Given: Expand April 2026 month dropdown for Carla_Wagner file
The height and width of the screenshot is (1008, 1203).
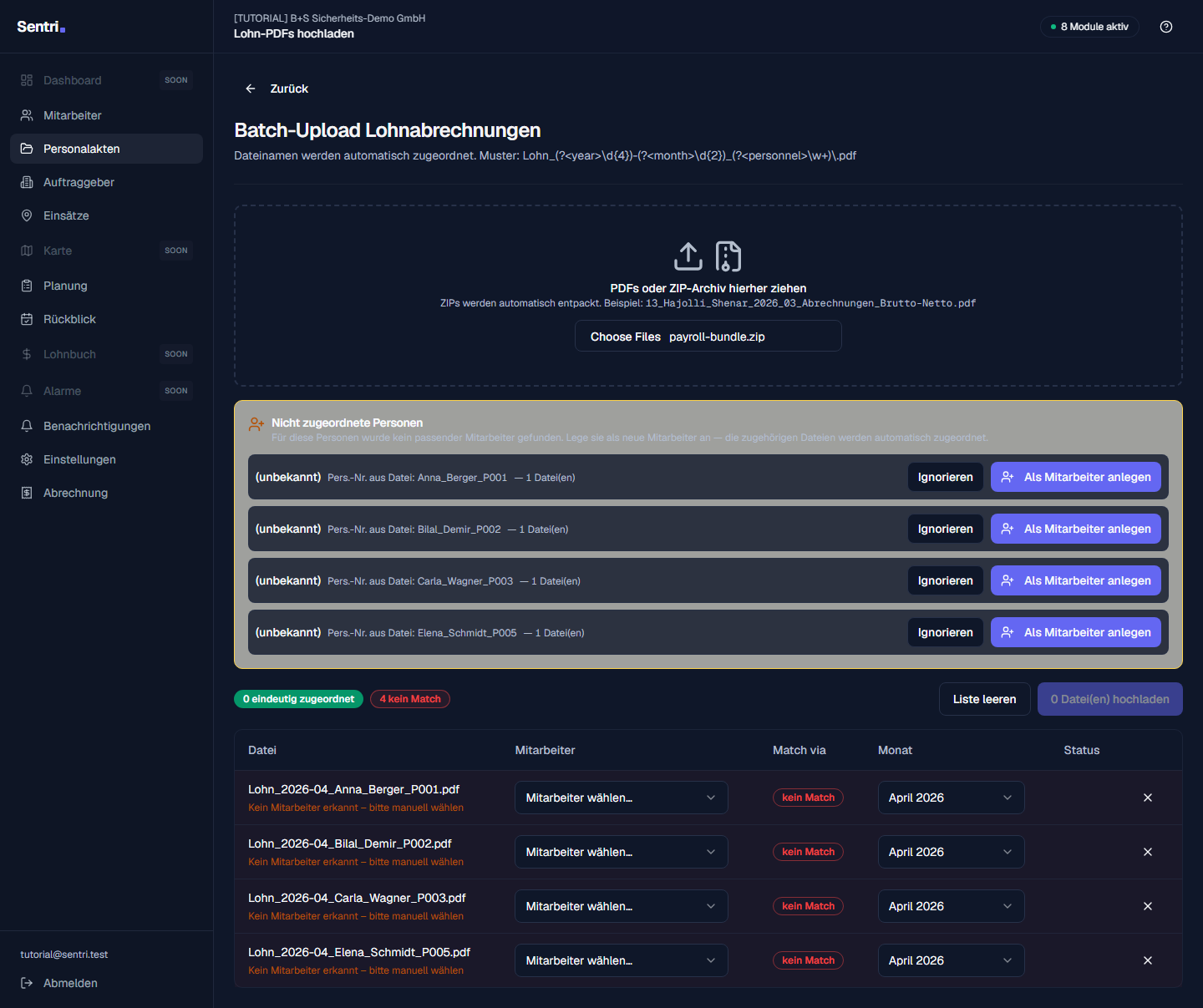Looking at the screenshot, I should (x=952, y=906).
